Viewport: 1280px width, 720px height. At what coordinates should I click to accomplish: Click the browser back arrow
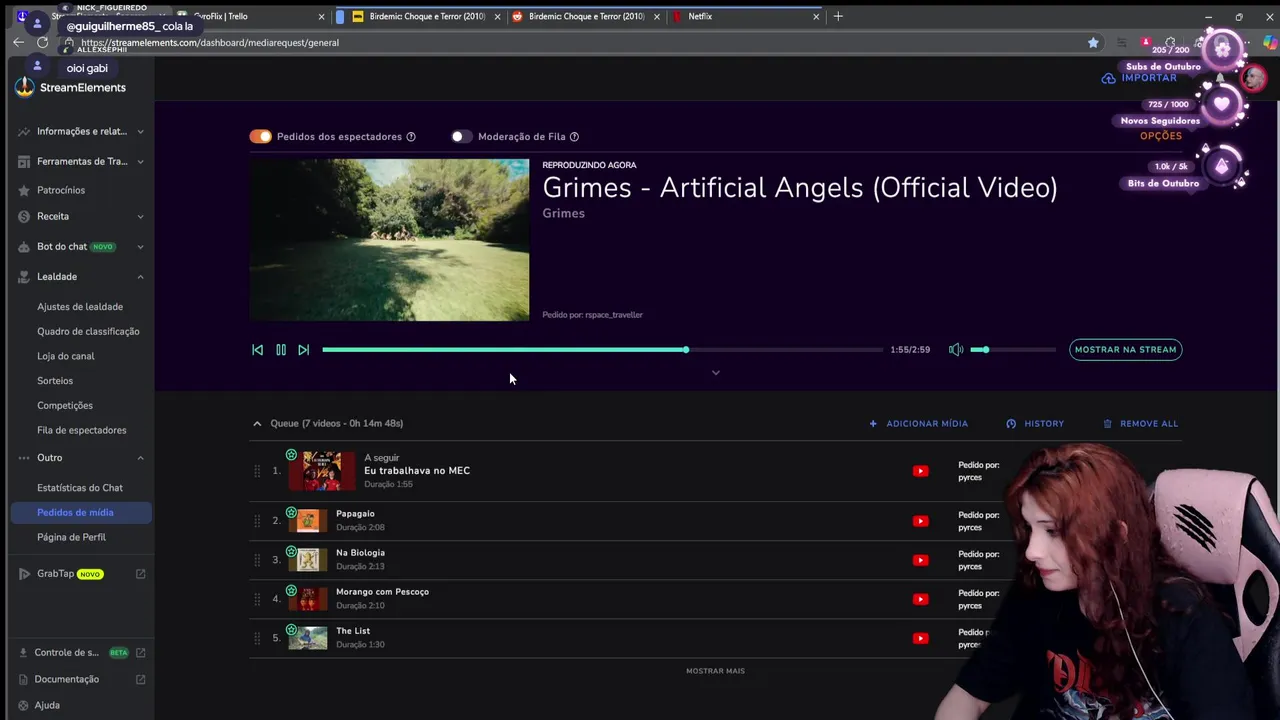[18, 42]
